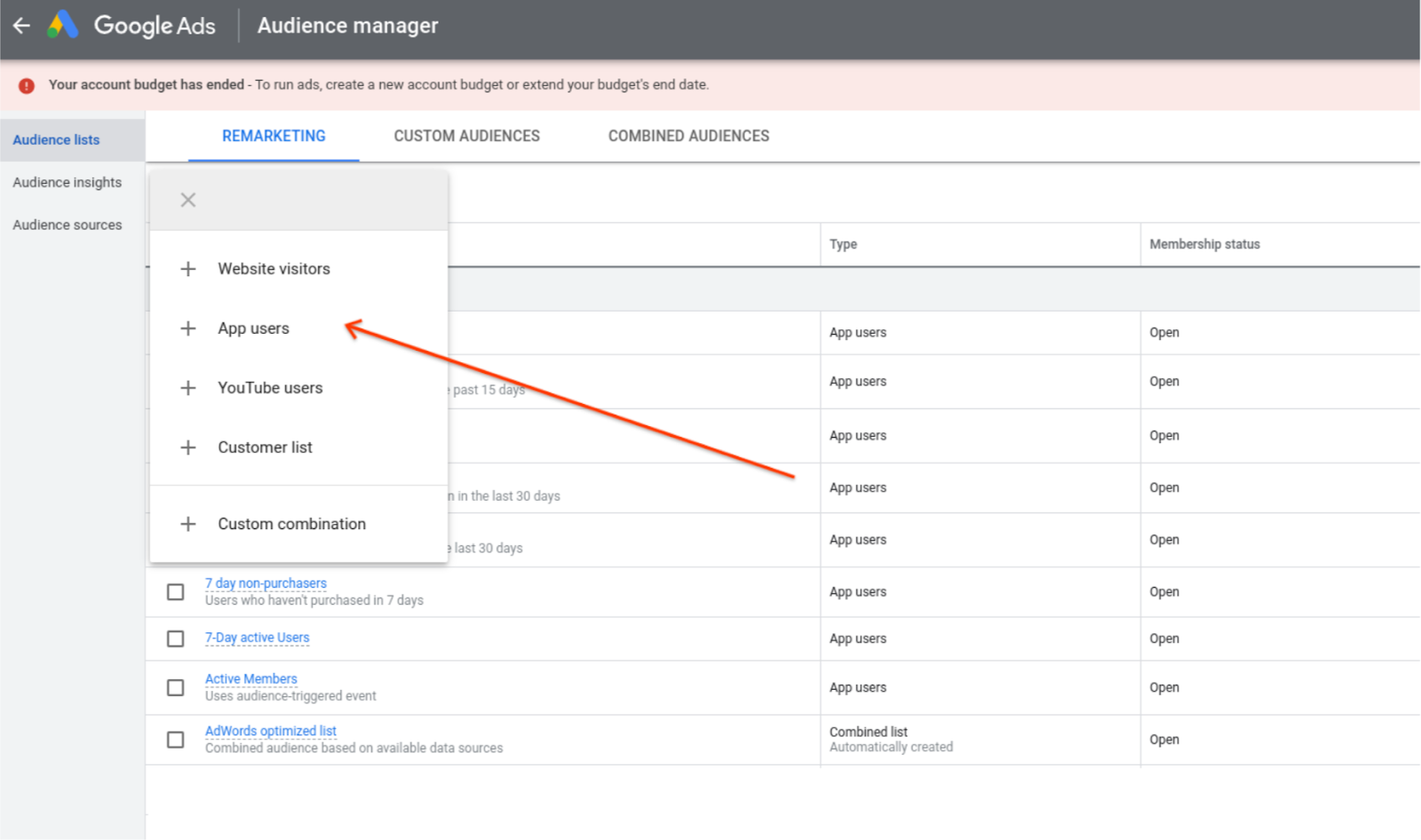Tick the Active Members checkbox
This screenshot has width=1421, height=840.
[176, 688]
